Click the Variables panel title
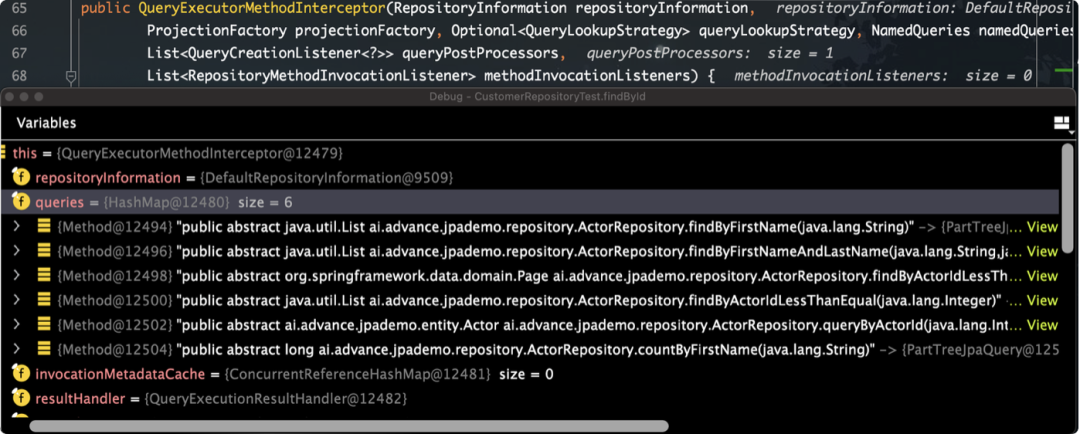The image size is (1080, 434). coord(46,123)
